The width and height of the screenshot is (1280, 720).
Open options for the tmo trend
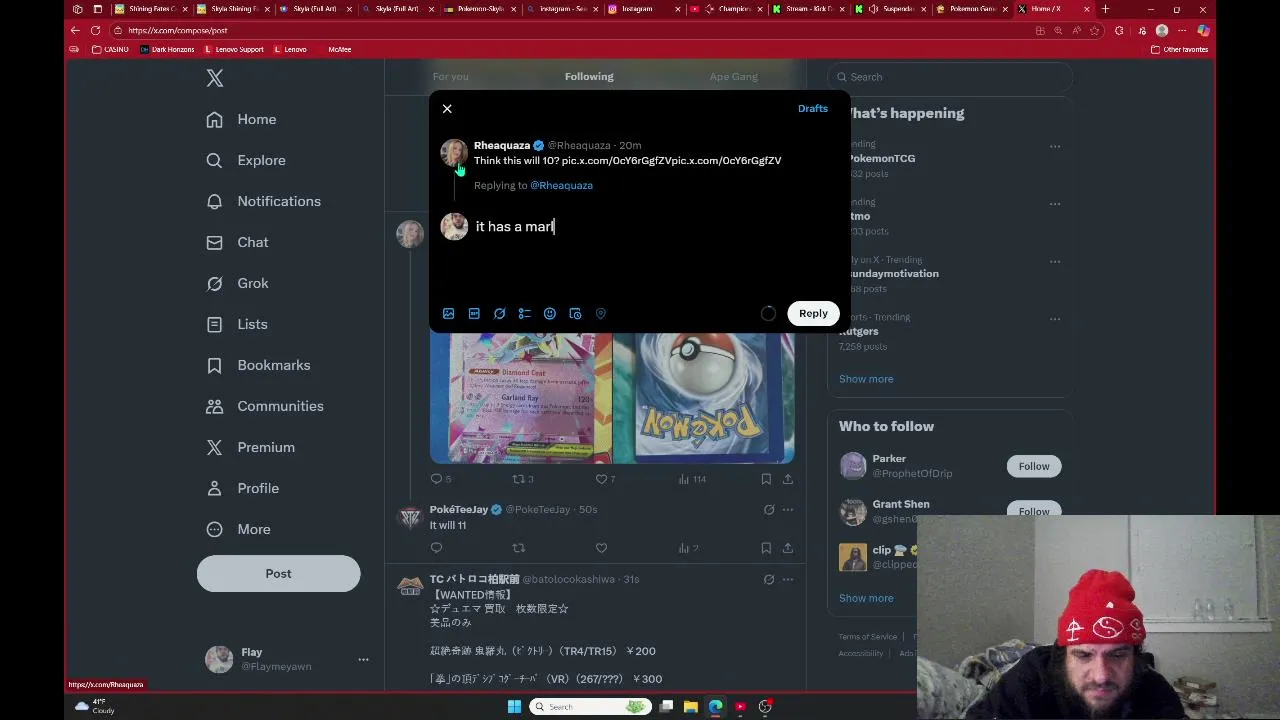pyautogui.click(x=1054, y=204)
